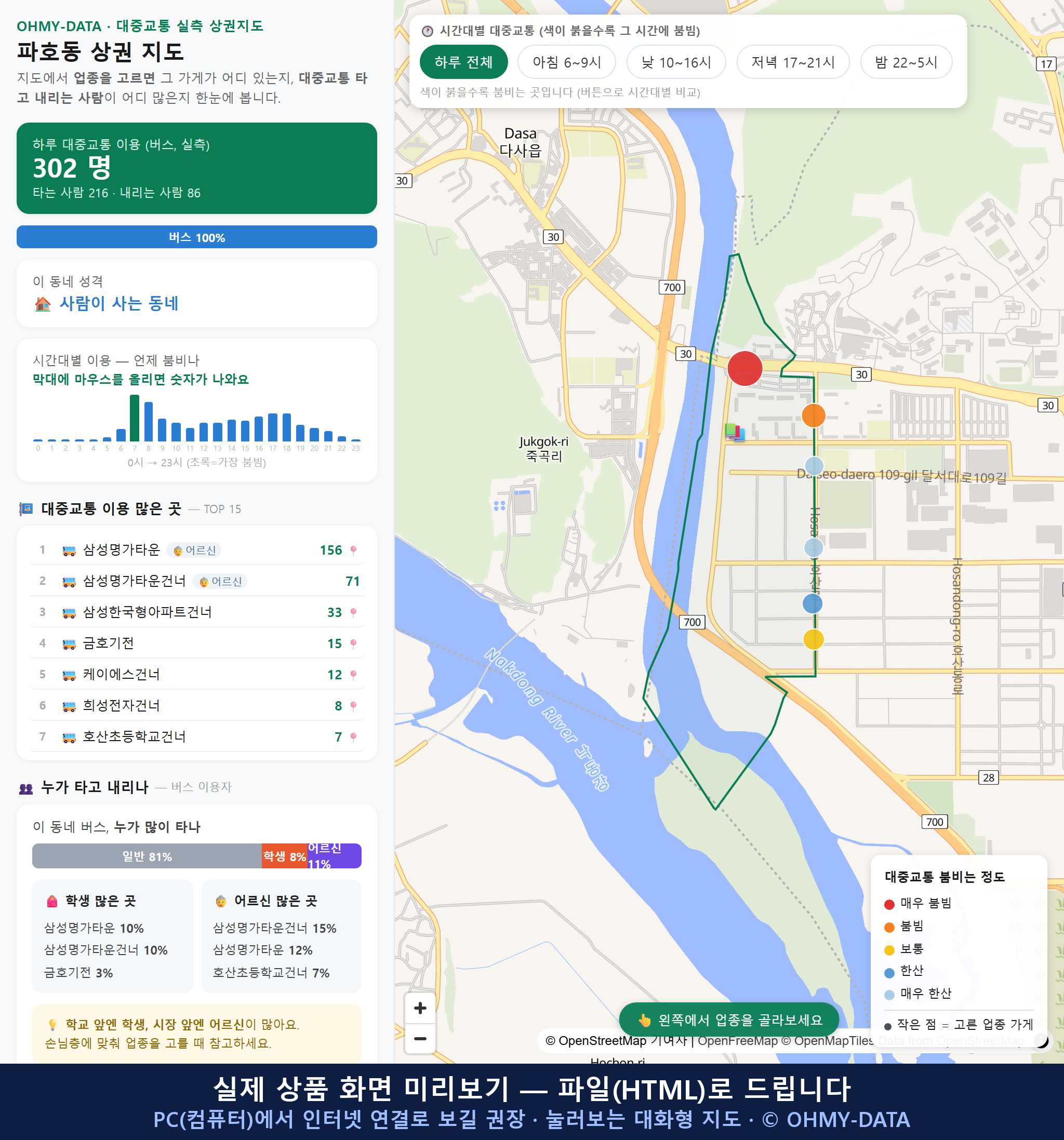Click map pin next to 희성전자건너

[353, 706]
